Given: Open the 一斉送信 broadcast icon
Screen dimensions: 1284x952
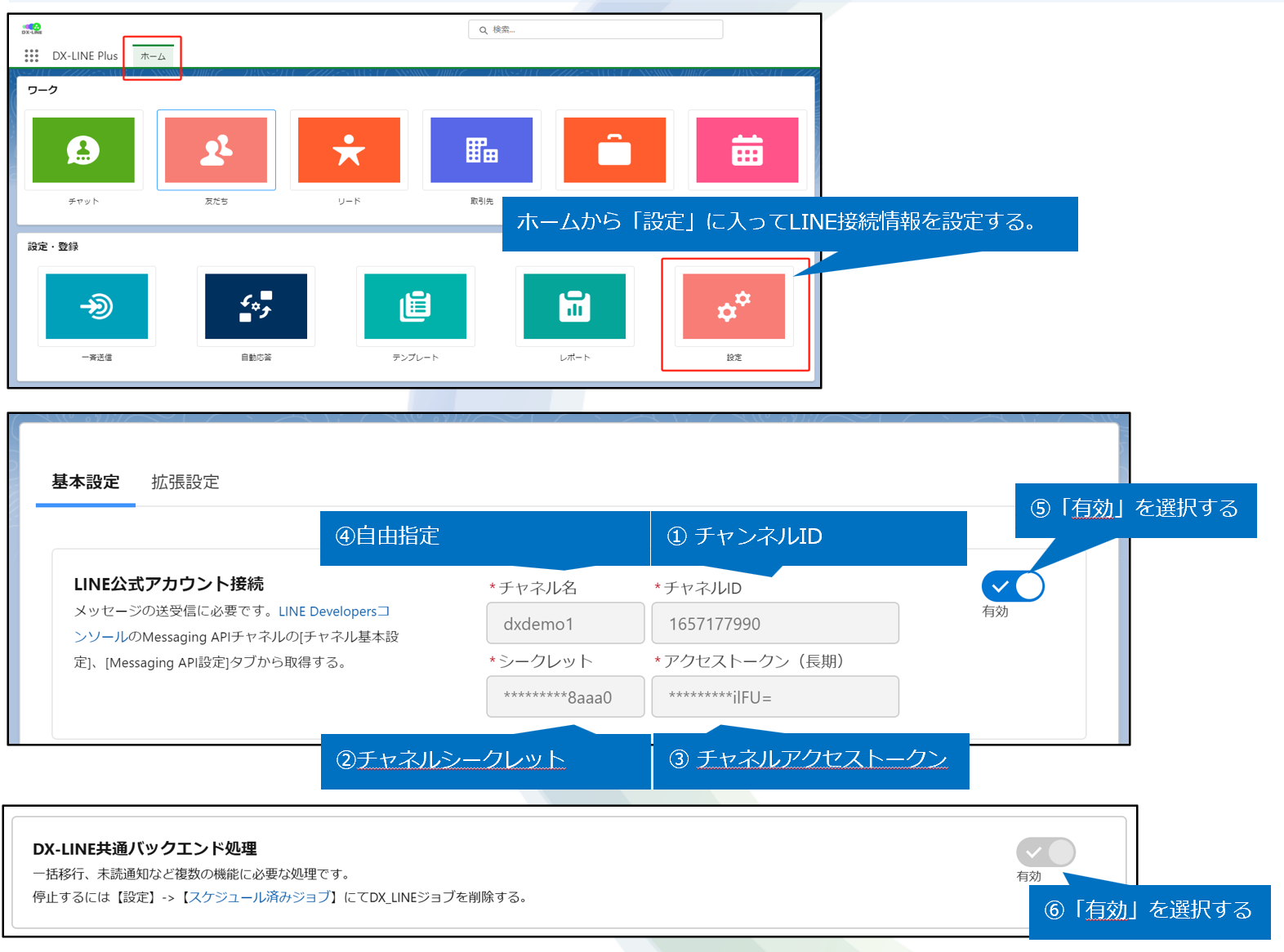Looking at the screenshot, I should point(96,306).
